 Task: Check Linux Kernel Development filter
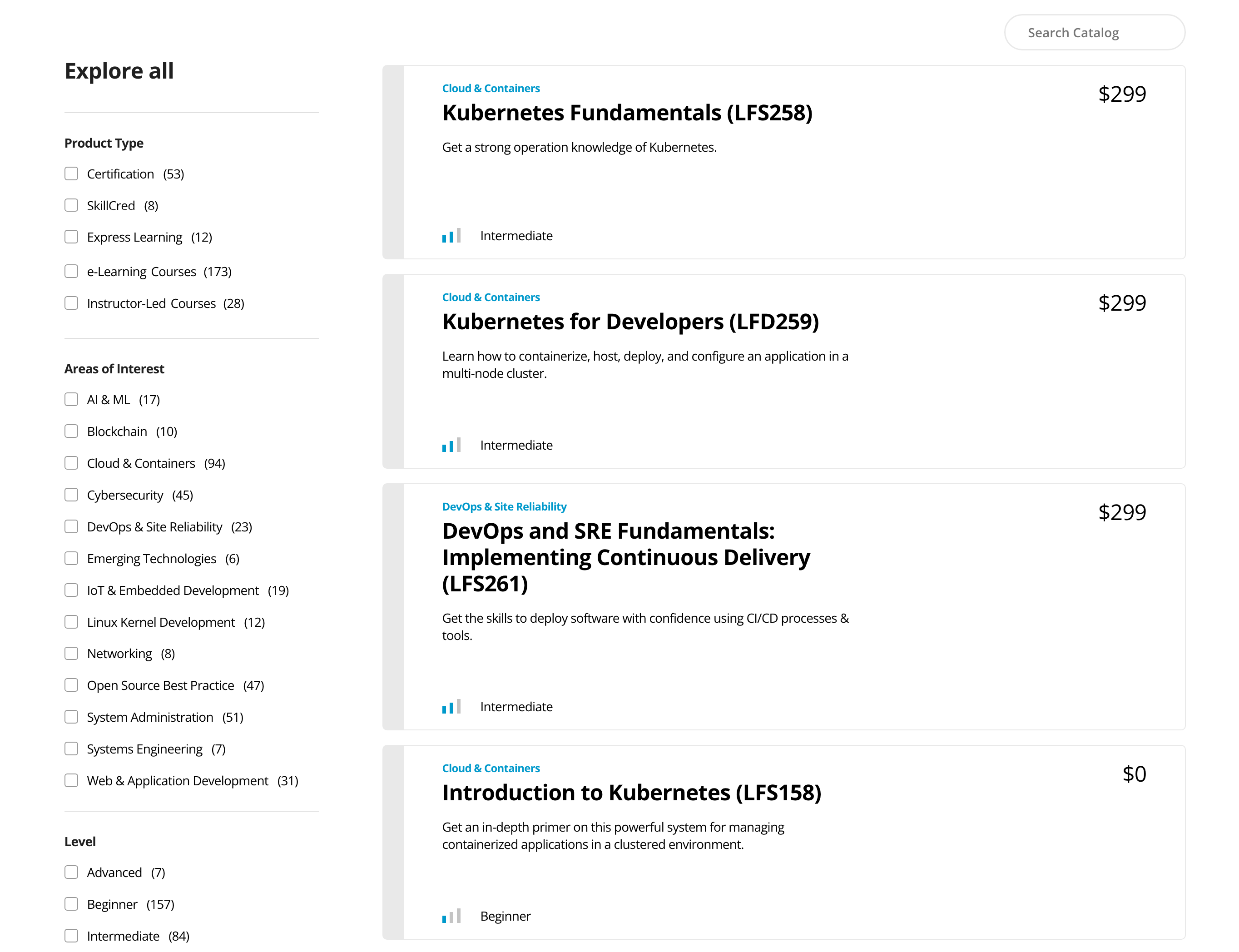pos(71,622)
